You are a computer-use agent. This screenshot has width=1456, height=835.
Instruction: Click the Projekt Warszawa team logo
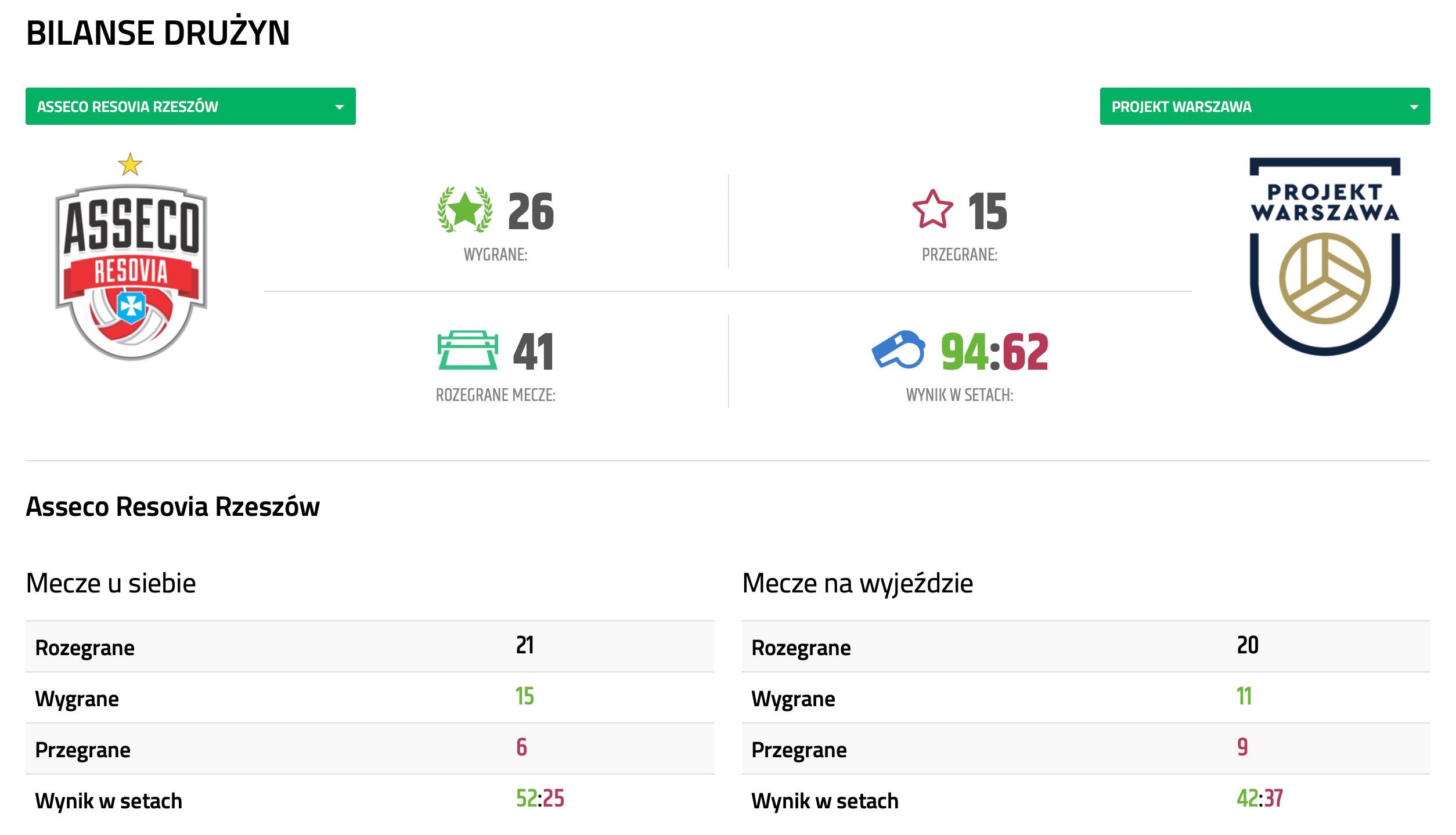[x=1324, y=256]
